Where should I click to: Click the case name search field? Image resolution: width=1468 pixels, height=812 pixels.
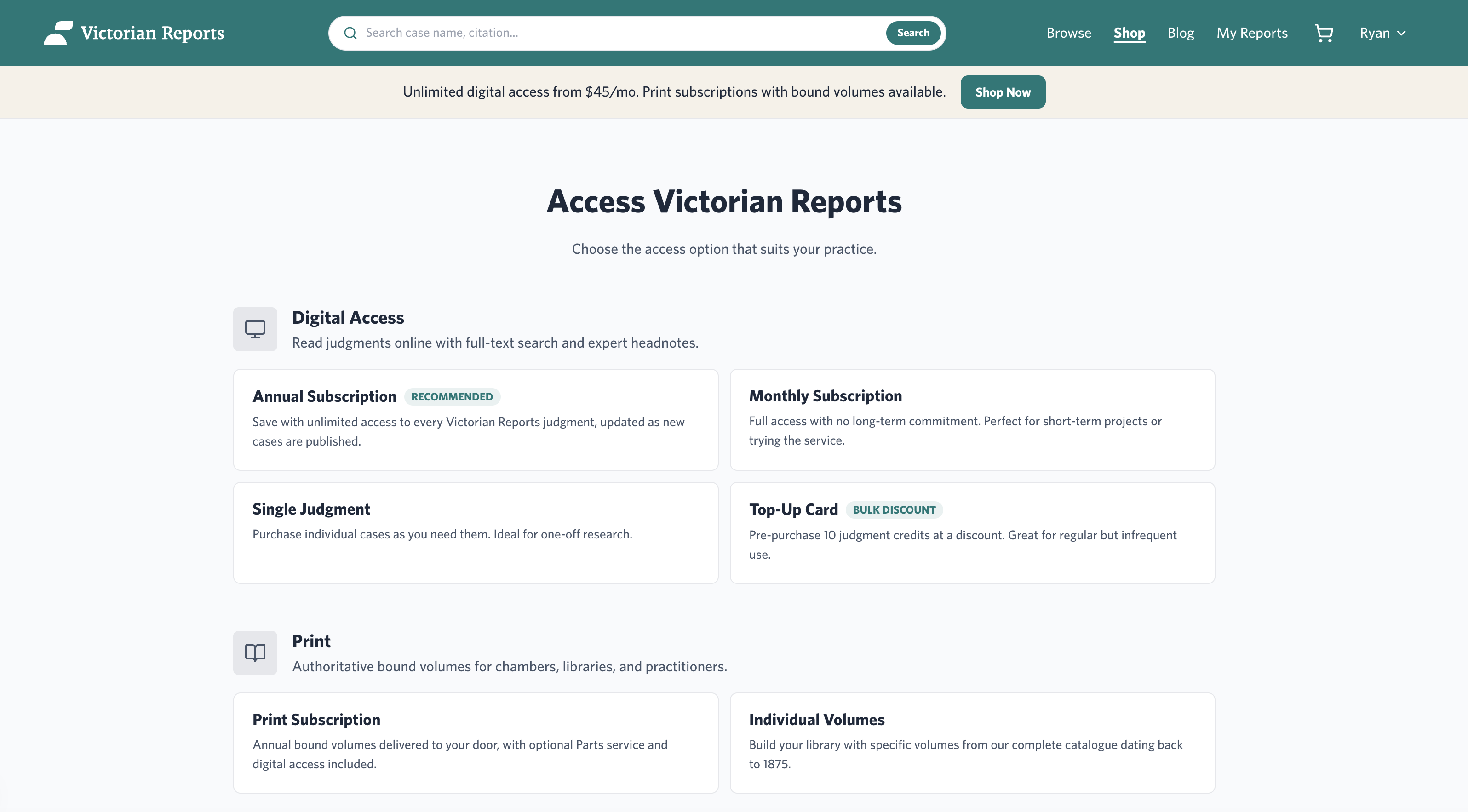coord(570,33)
